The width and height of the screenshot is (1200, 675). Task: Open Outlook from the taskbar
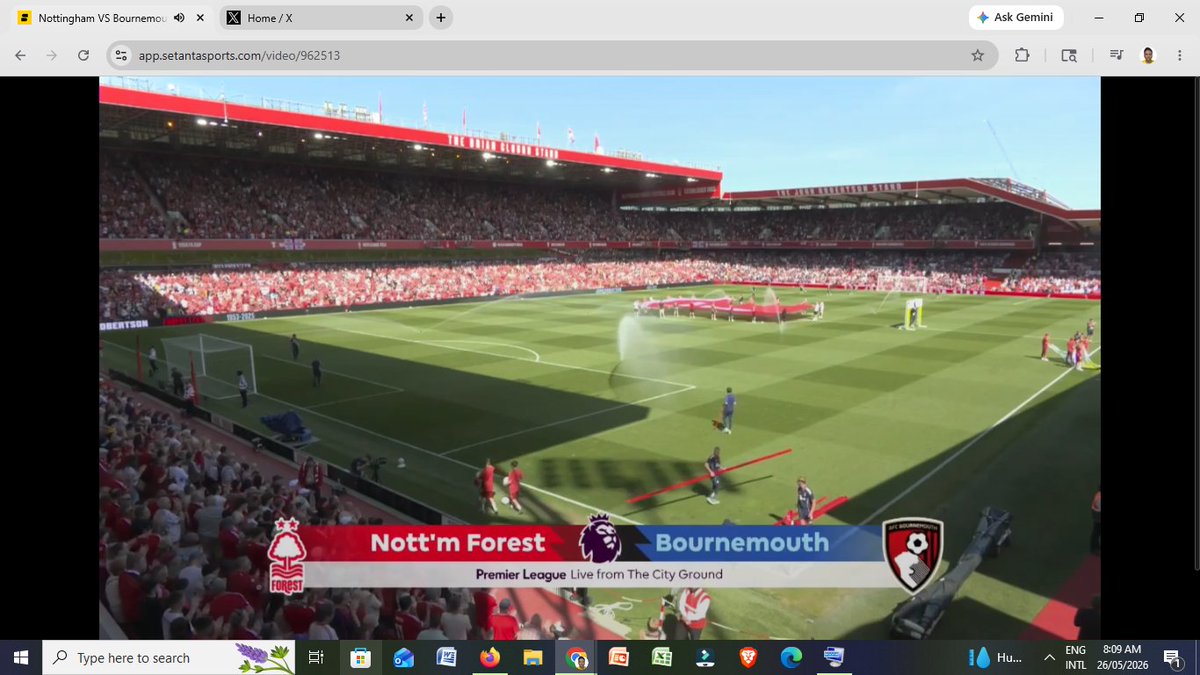tap(403, 658)
